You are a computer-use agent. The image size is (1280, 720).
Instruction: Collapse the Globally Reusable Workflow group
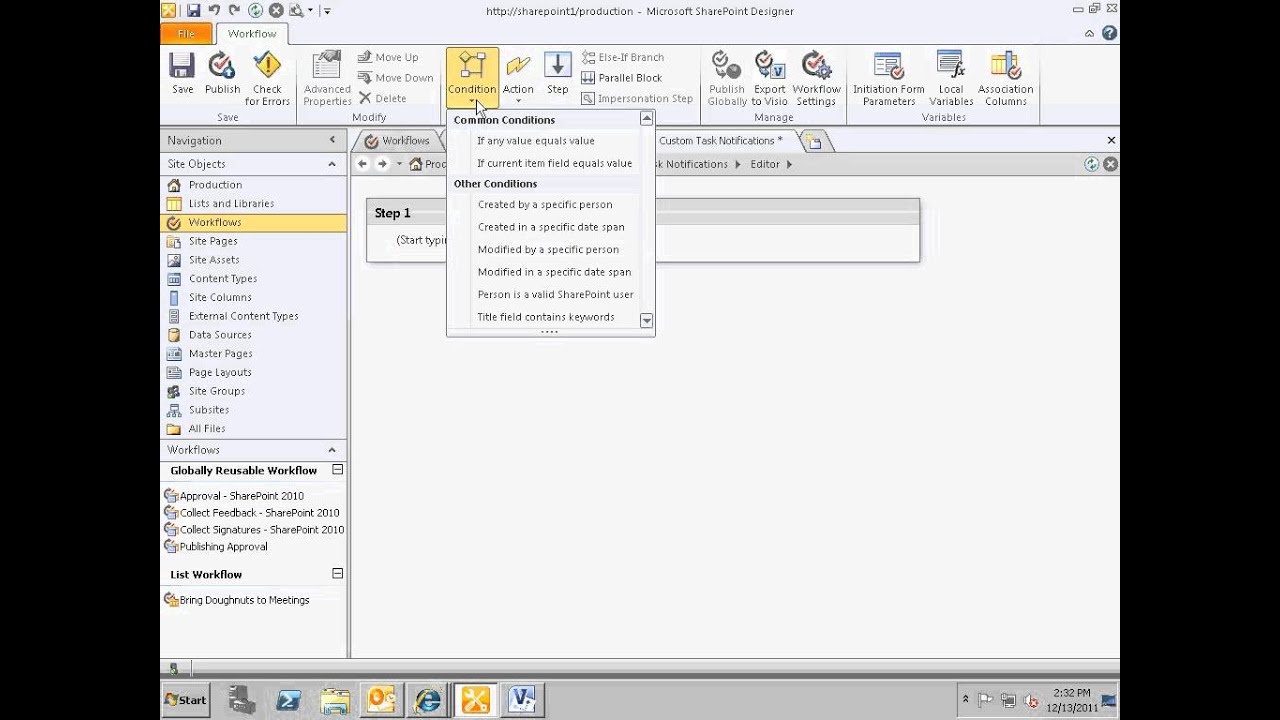pyautogui.click(x=337, y=470)
